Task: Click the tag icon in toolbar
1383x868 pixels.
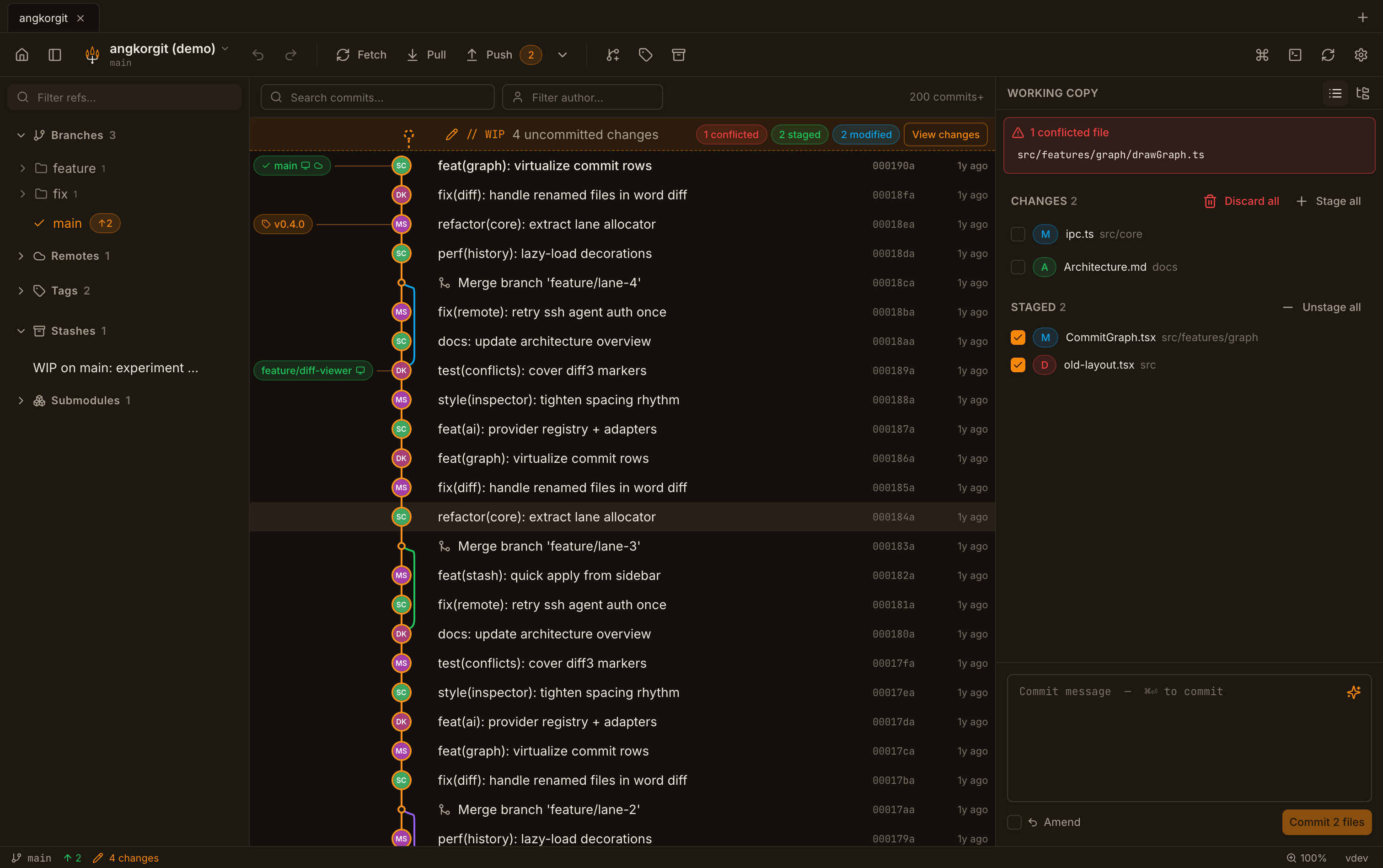Action: pos(645,54)
